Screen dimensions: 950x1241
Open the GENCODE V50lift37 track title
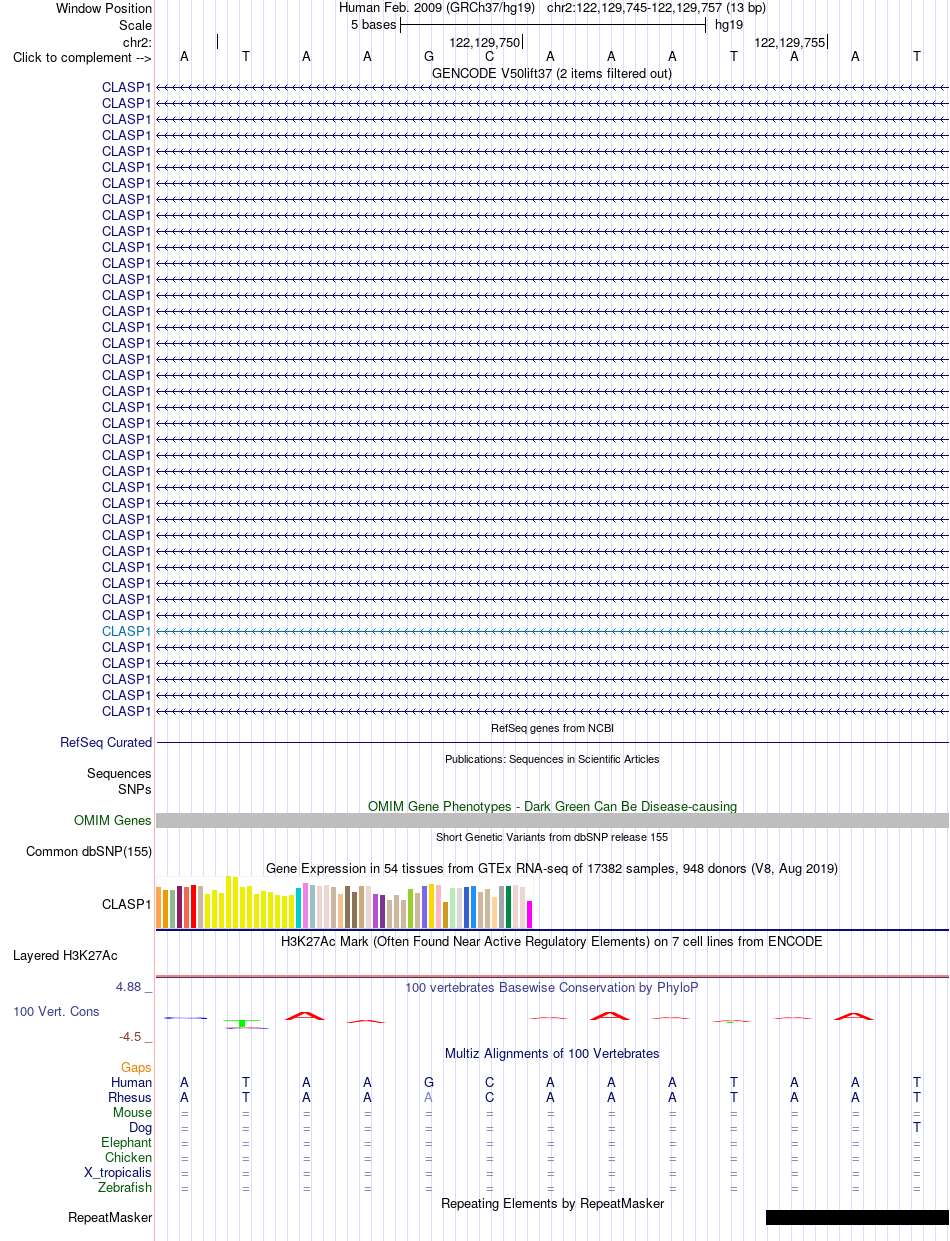point(552,73)
